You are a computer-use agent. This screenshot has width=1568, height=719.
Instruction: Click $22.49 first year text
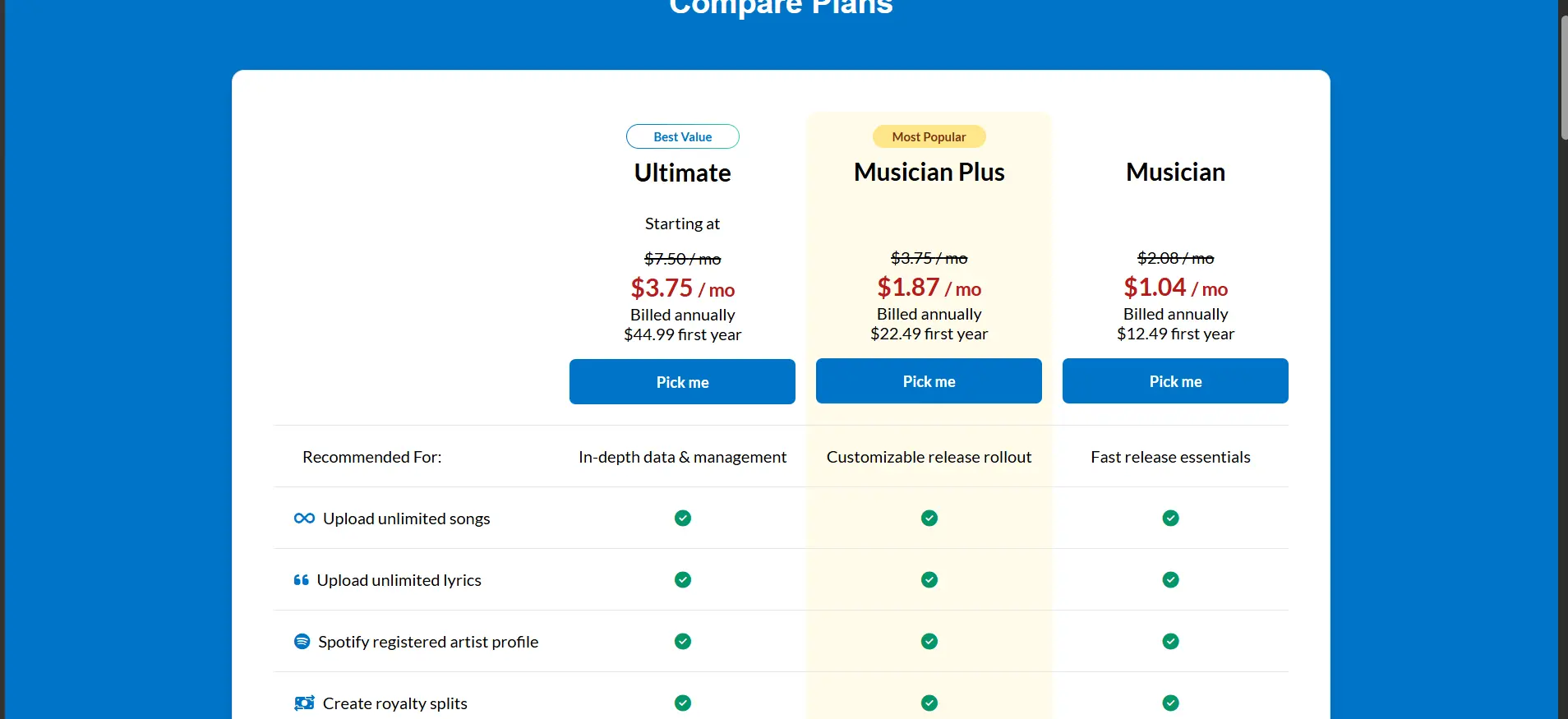tap(929, 334)
